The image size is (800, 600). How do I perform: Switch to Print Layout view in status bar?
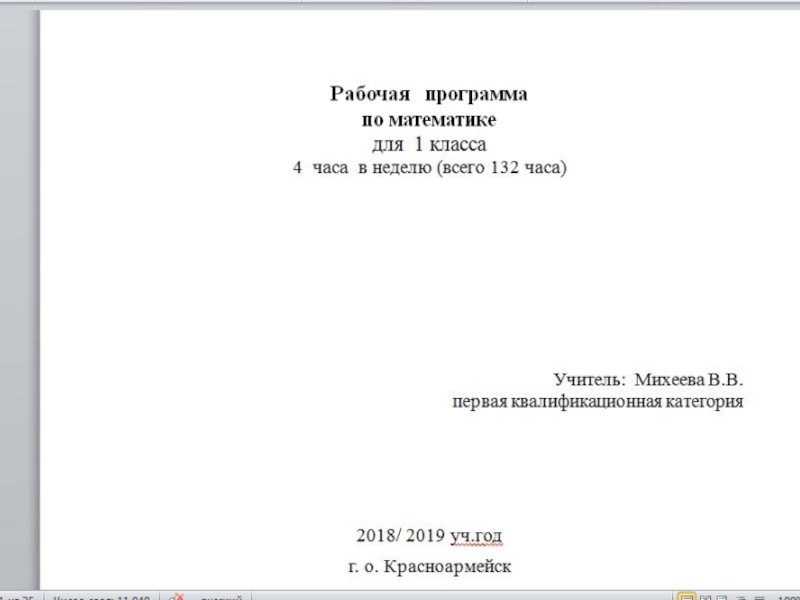[x=687, y=597]
